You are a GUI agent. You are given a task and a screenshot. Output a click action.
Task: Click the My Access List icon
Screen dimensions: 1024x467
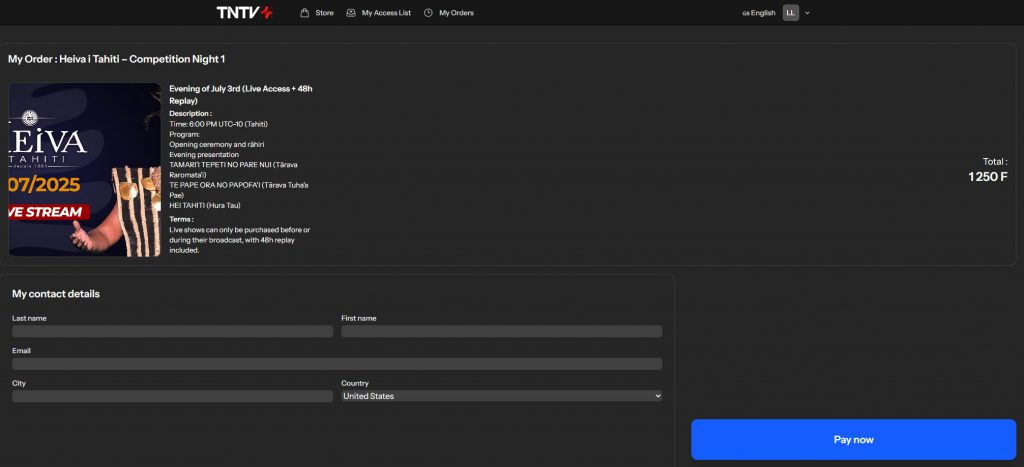point(351,13)
